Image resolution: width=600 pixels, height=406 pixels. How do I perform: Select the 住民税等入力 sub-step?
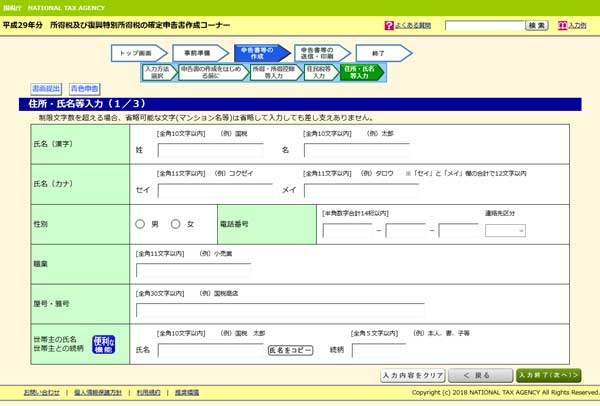click(x=317, y=71)
